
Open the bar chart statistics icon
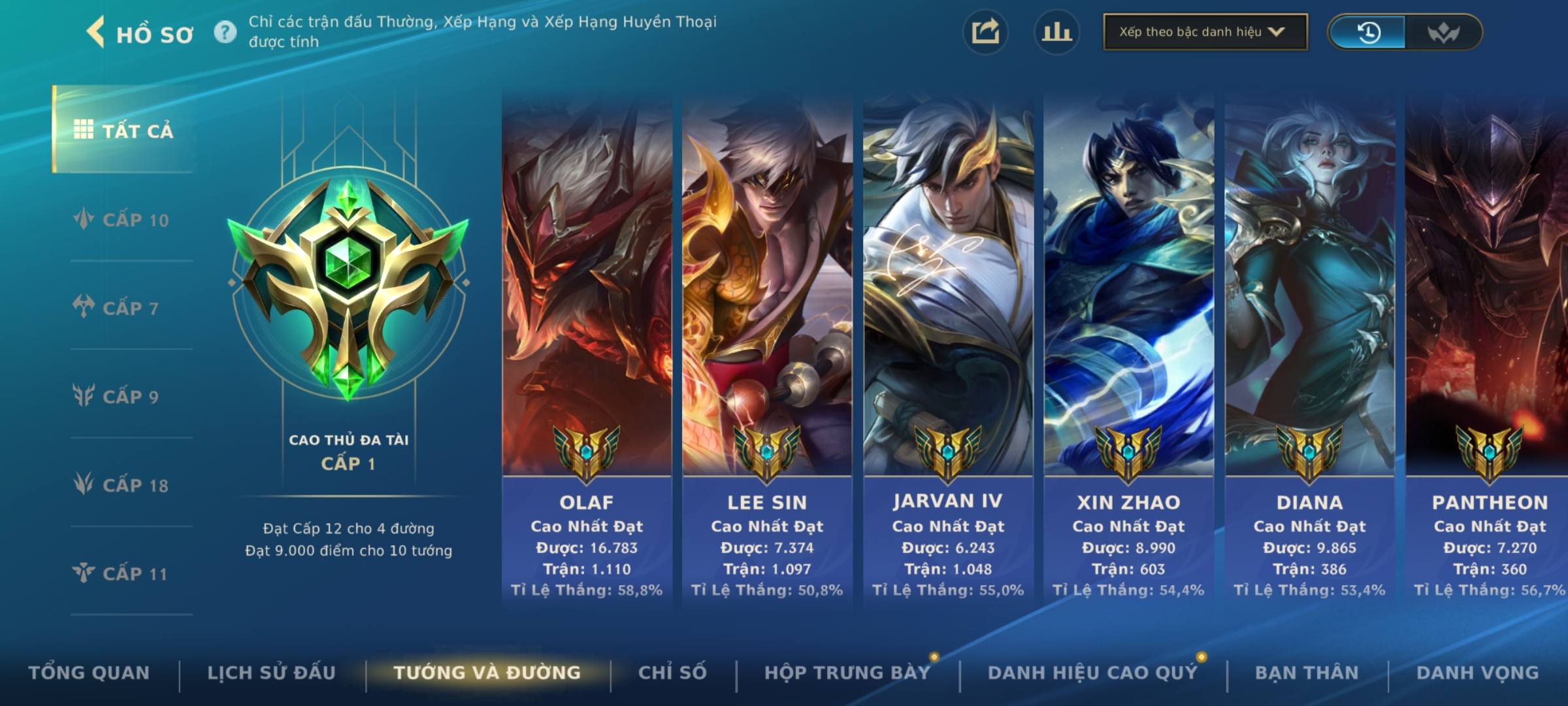(x=1056, y=32)
